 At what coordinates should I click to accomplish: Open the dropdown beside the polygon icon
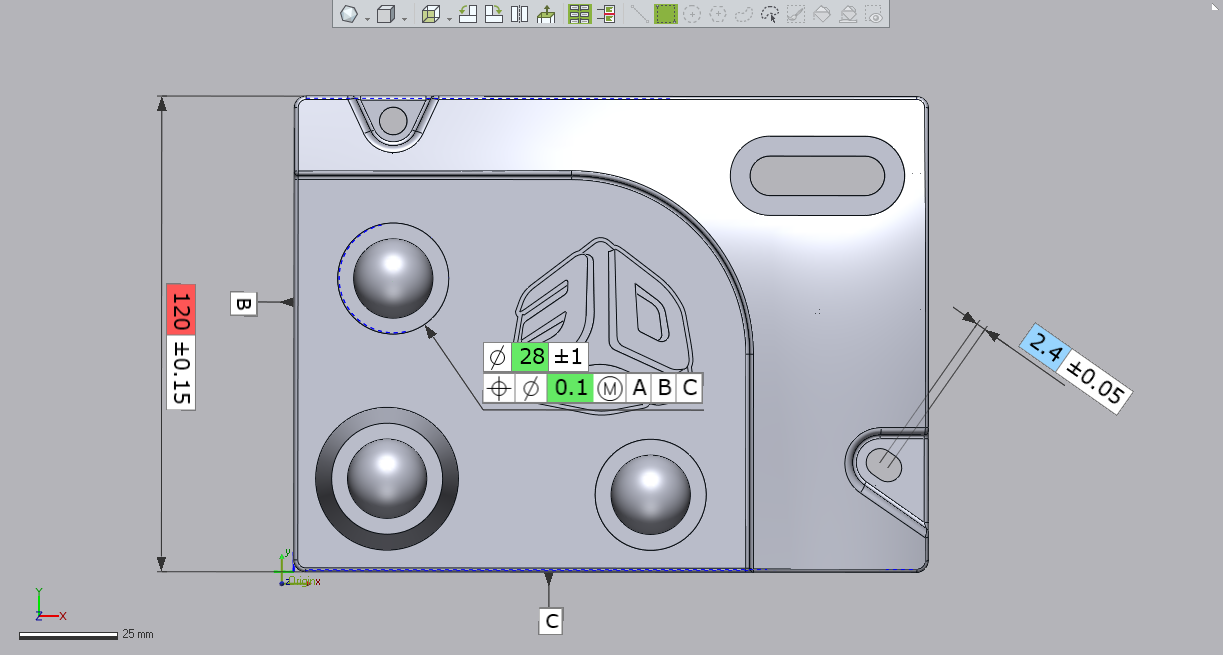click(366, 17)
